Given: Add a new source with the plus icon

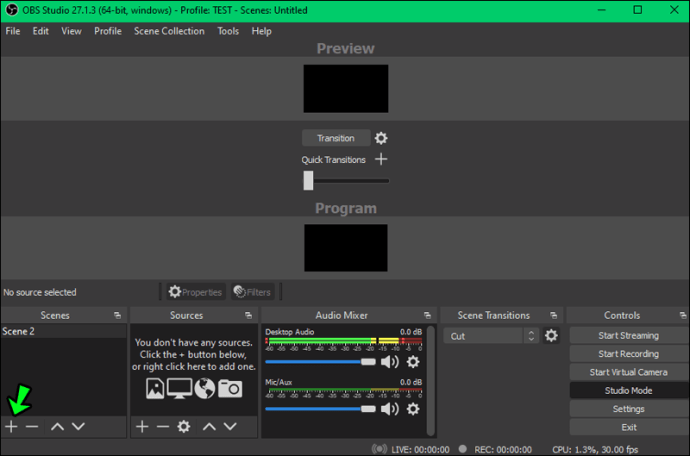Looking at the screenshot, I should (142, 426).
